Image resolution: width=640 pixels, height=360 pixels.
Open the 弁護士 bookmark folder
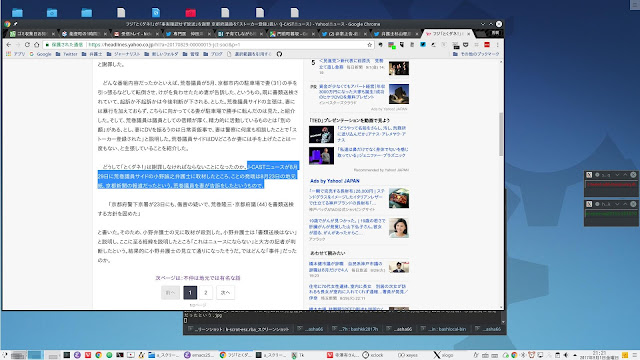click(x=92, y=54)
